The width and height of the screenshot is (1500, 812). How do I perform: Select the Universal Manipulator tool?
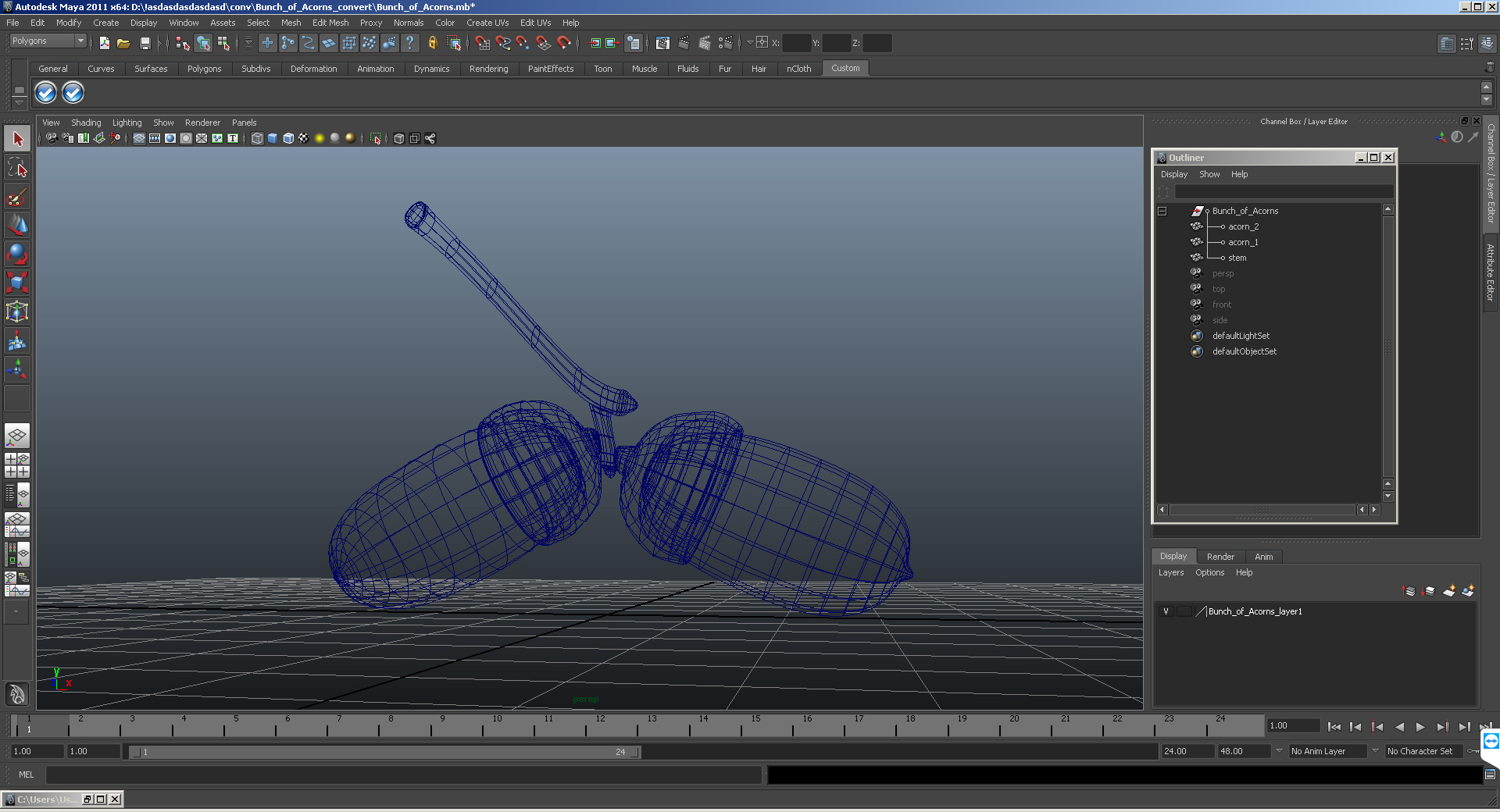(x=17, y=312)
